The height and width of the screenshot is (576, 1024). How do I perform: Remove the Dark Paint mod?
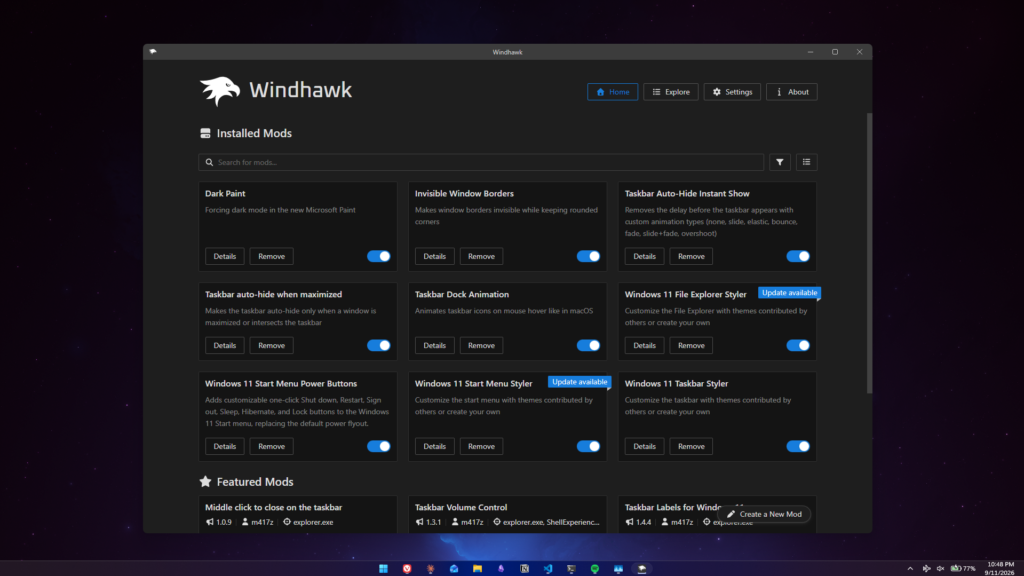click(271, 256)
